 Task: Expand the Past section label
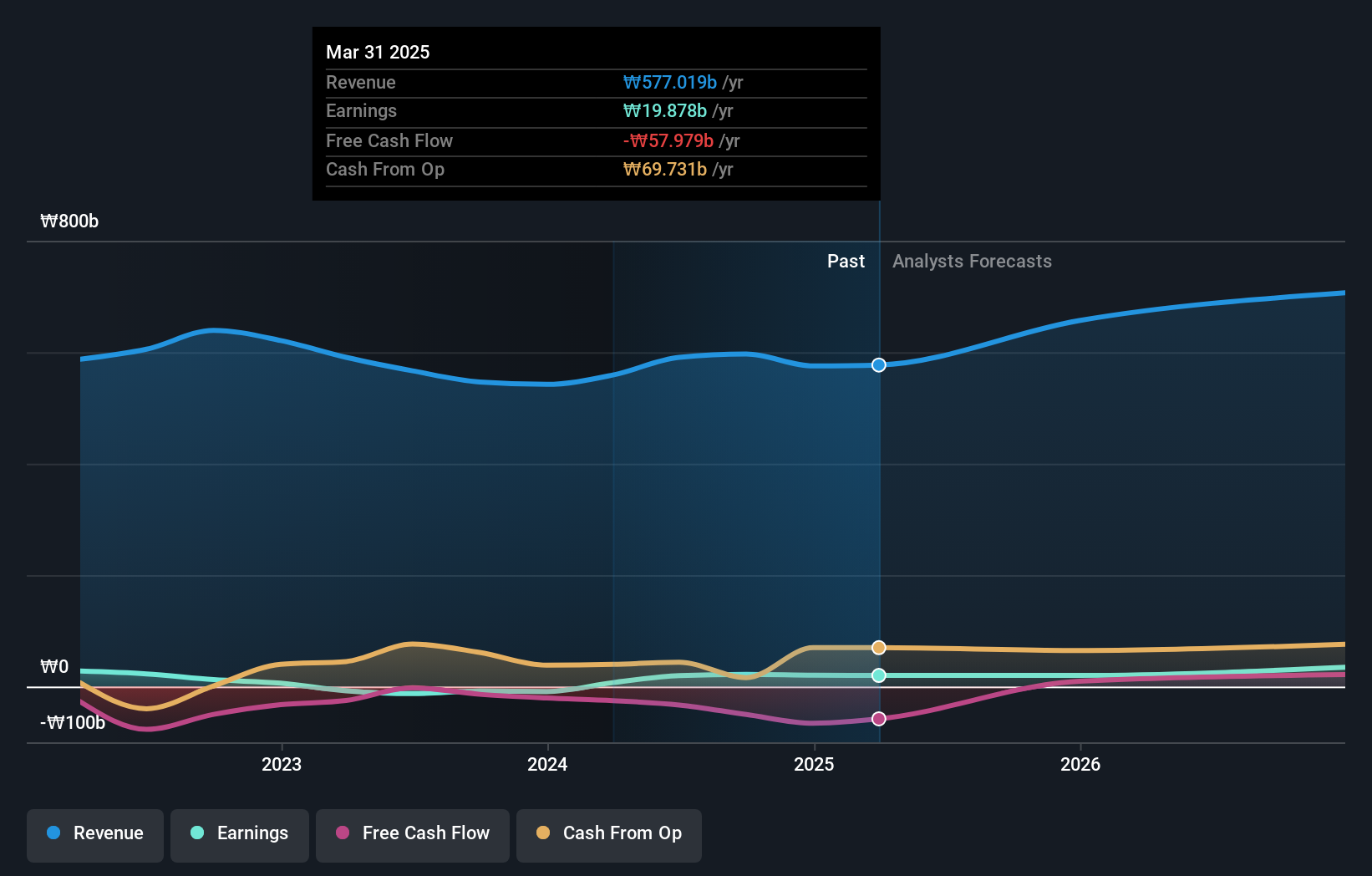pyautogui.click(x=846, y=261)
